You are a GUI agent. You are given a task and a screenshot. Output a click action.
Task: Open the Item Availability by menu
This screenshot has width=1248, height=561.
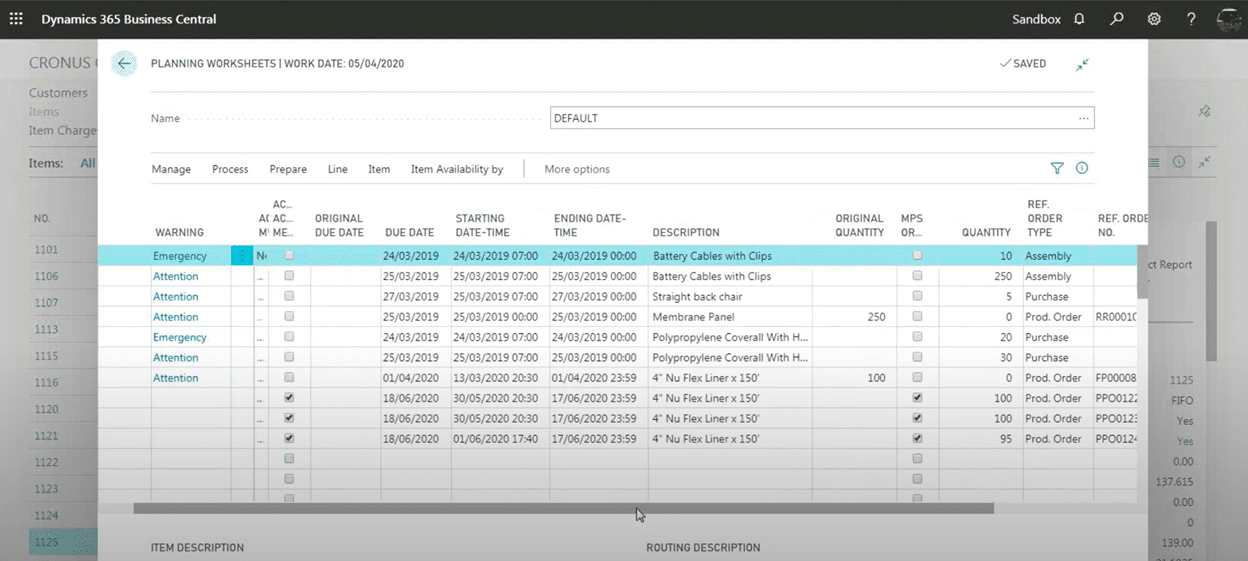[x=457, y=169]
